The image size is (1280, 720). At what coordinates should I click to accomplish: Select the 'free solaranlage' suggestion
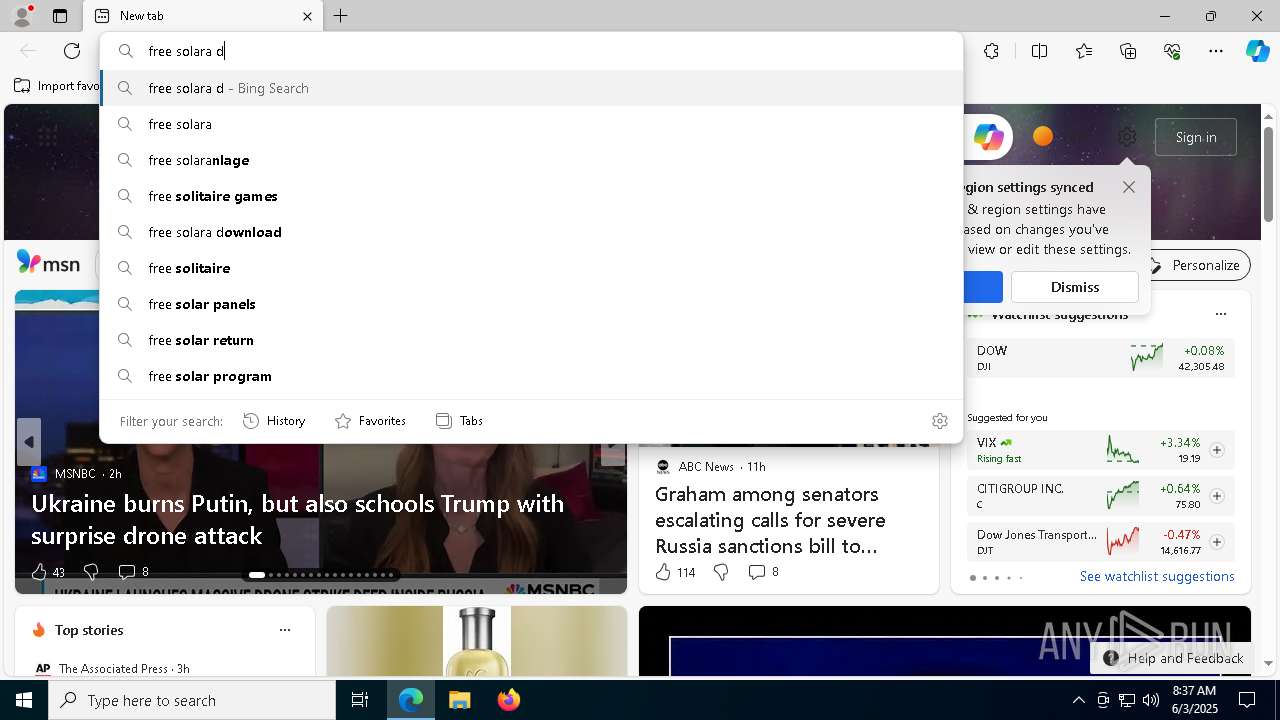coord(531,160)
